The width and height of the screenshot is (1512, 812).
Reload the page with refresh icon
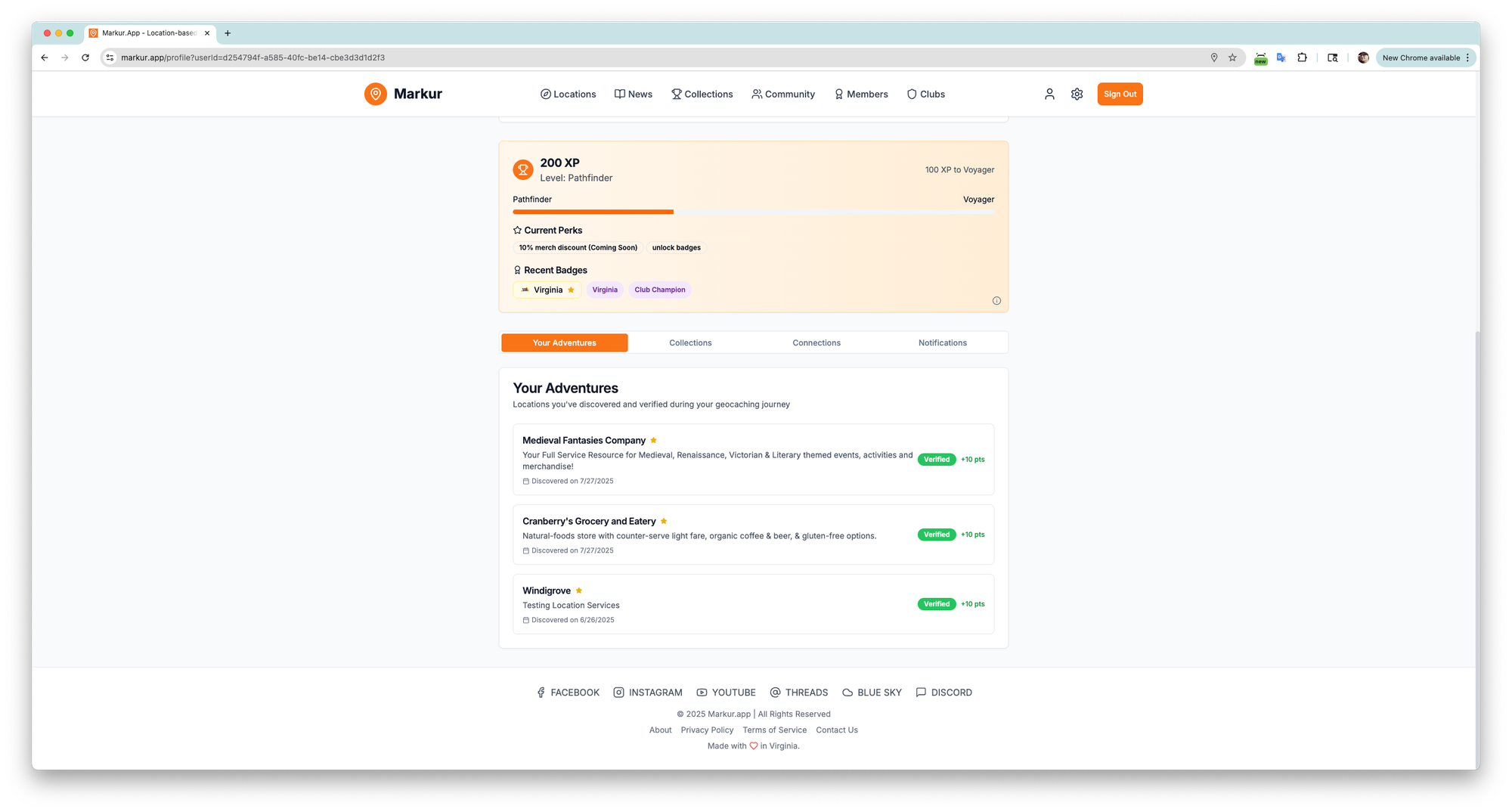(85, 57)
